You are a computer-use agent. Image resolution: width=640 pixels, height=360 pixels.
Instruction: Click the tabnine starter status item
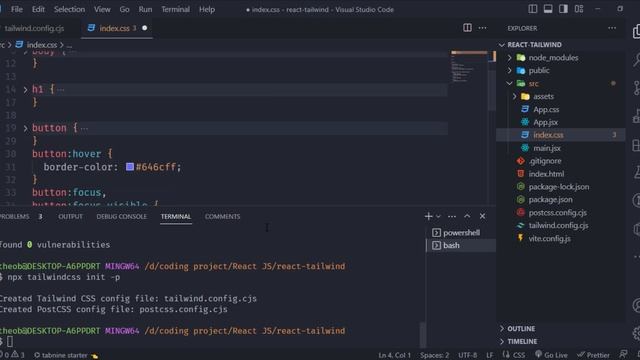pyautogui.click(x=66, y=355)
